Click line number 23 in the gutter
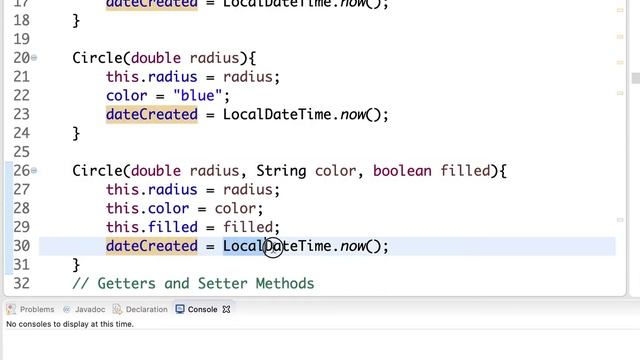 click(21, 114)
